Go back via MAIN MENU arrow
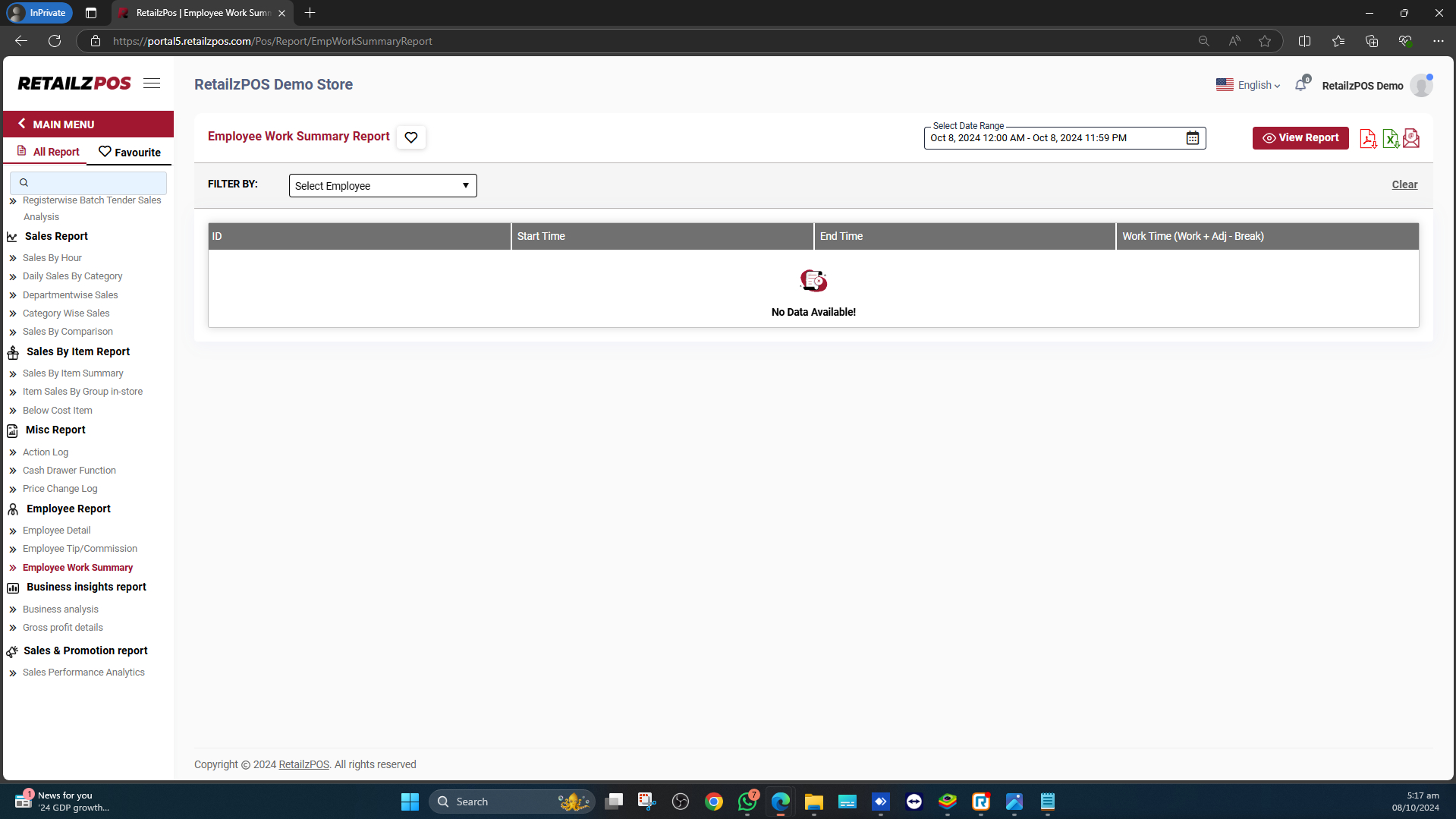Screen dimensions: 1456x819 tap(22, 124)
